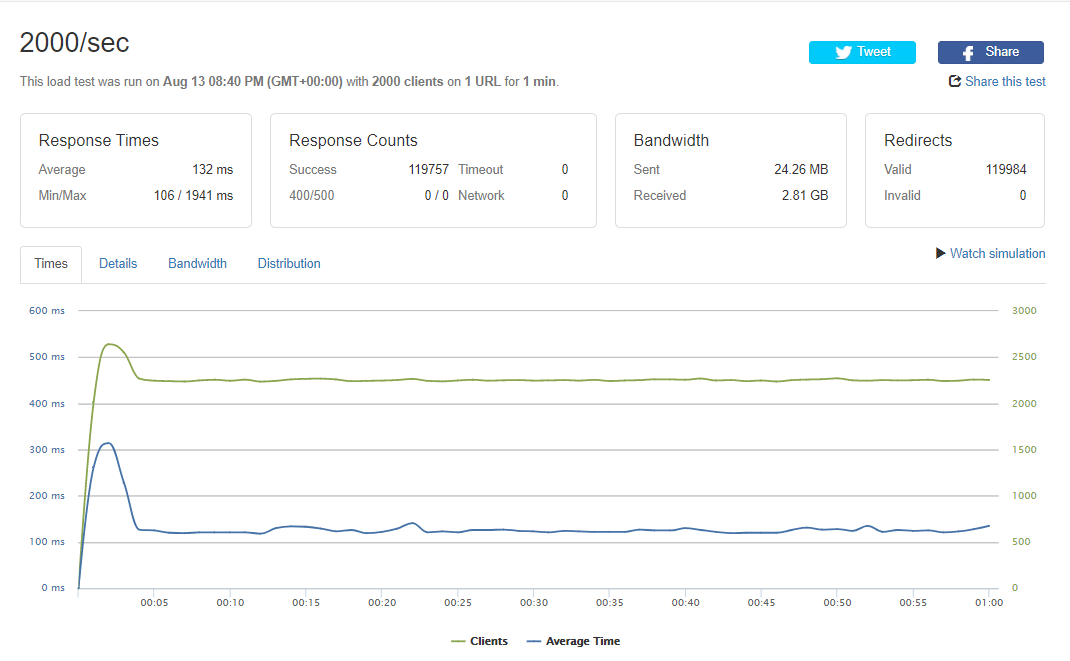The height and width of the screenshot is (661, 1070).
Task: Click the play triangle beside Watch simulation
Action: point(940,254)
